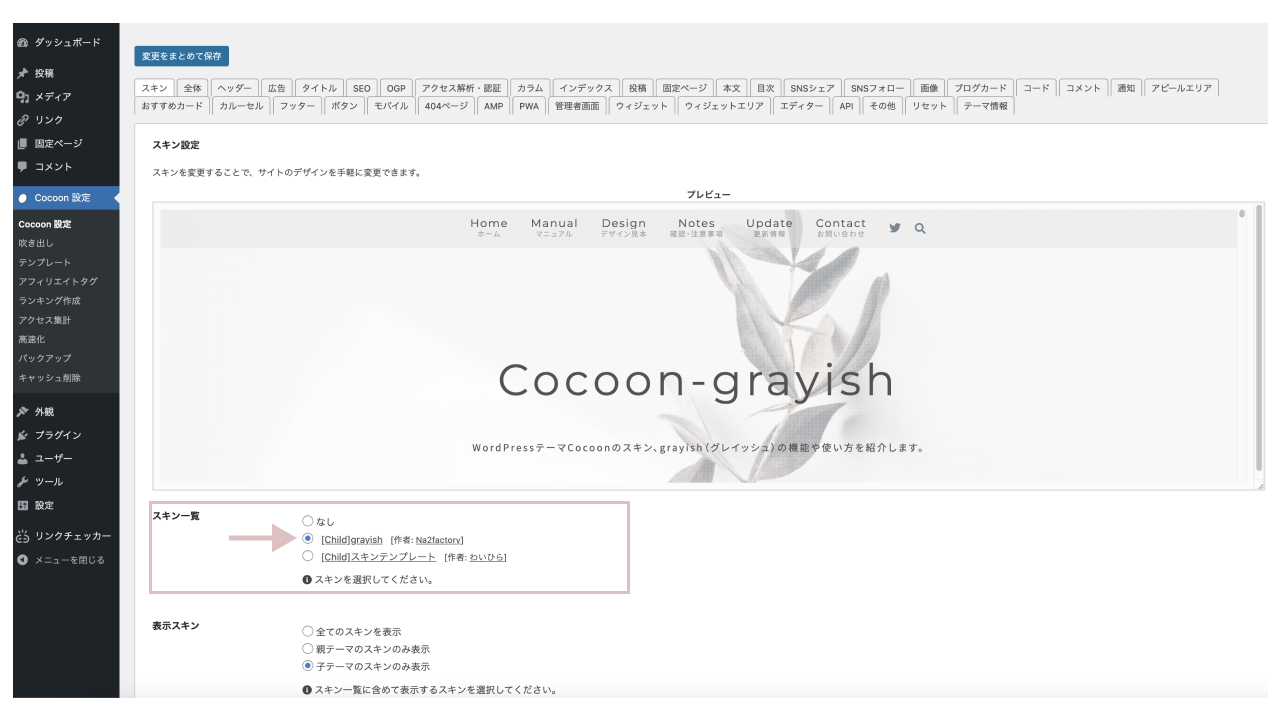Click Design in the preview navigation
The width and height of the screenshot is (1280, 720).
pos(624,227)
